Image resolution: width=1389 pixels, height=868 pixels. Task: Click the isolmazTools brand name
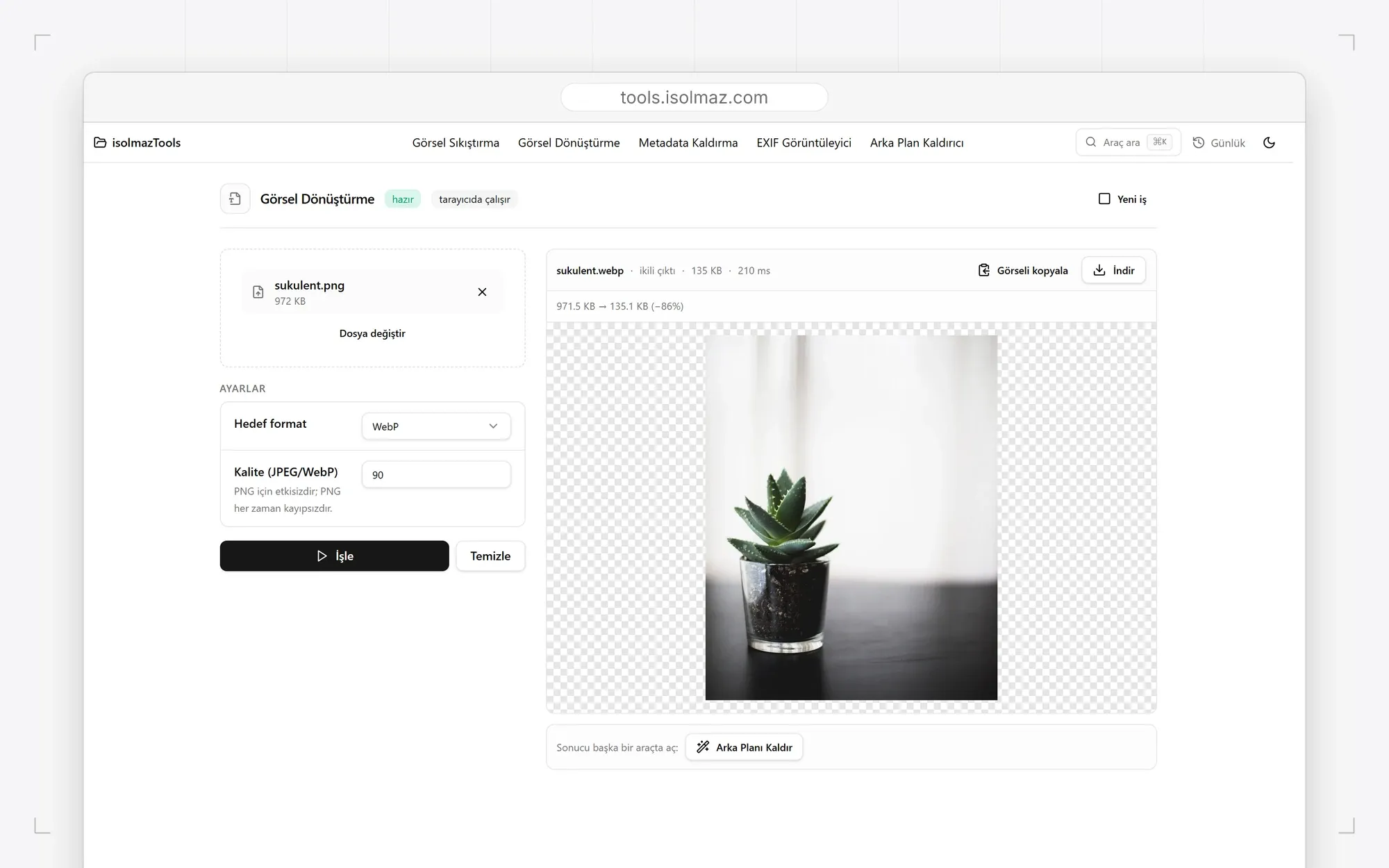coord(147,142)
